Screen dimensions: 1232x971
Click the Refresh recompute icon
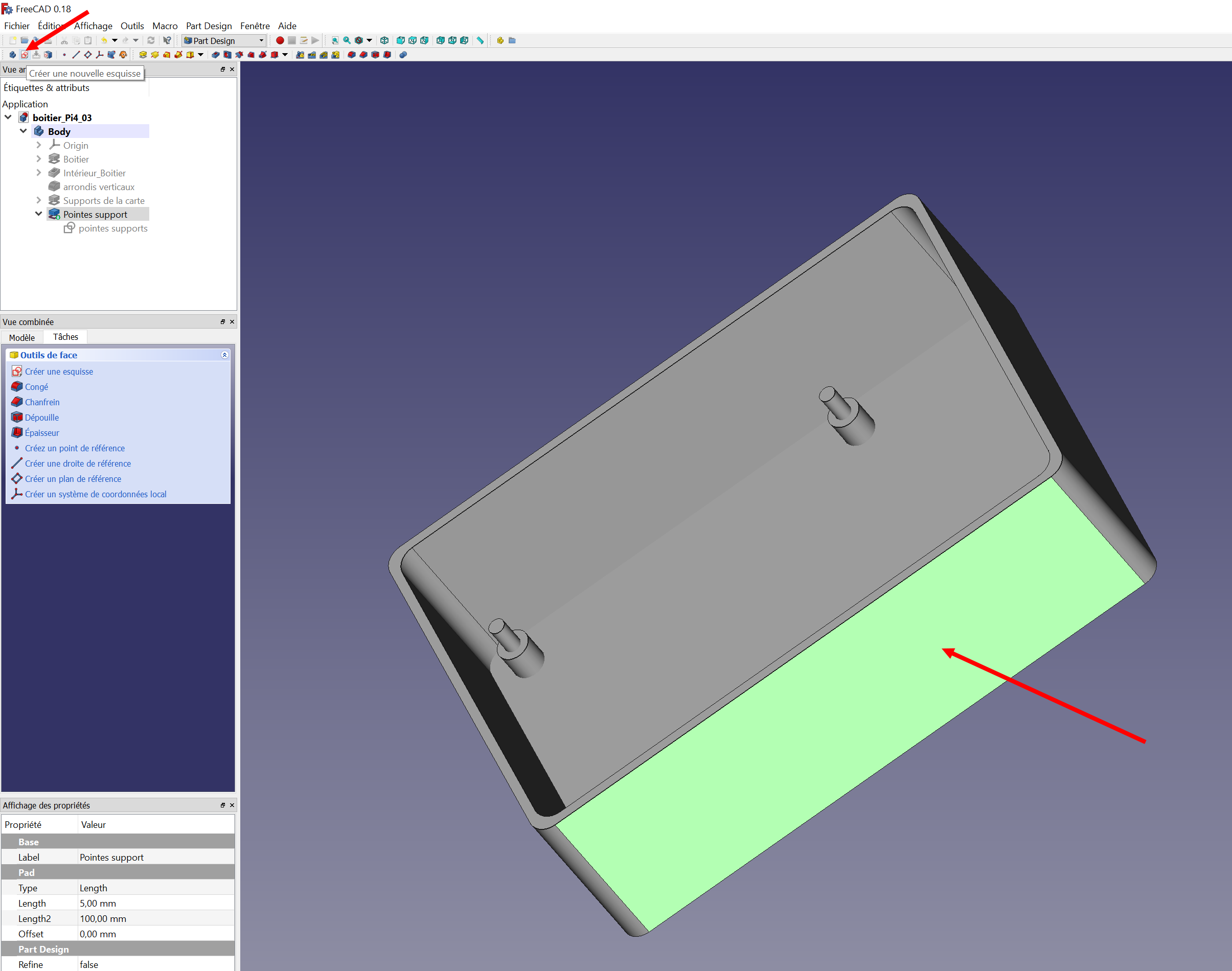click(151, 40)
